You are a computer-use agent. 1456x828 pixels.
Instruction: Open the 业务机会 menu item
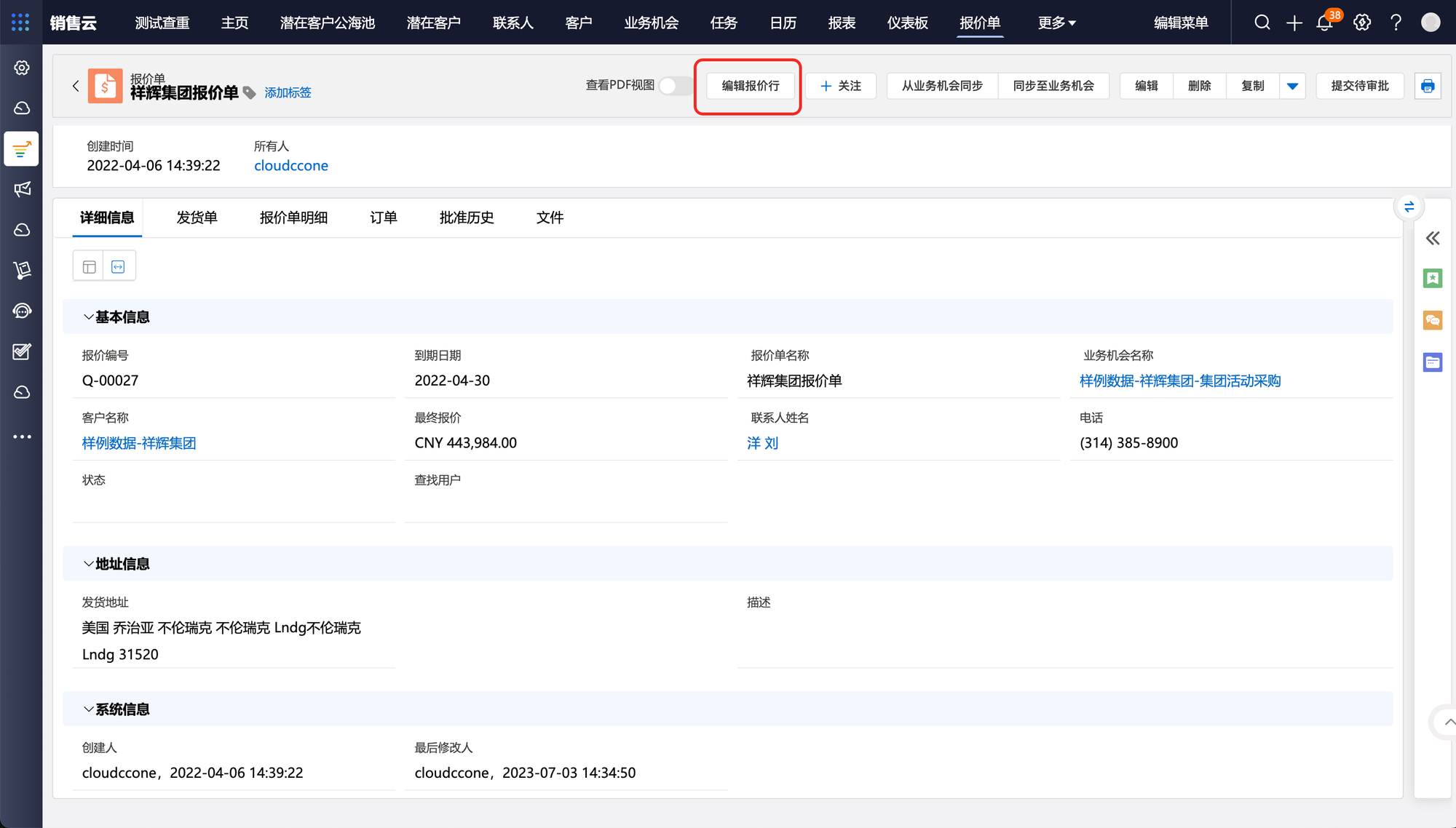click(651, 23)
